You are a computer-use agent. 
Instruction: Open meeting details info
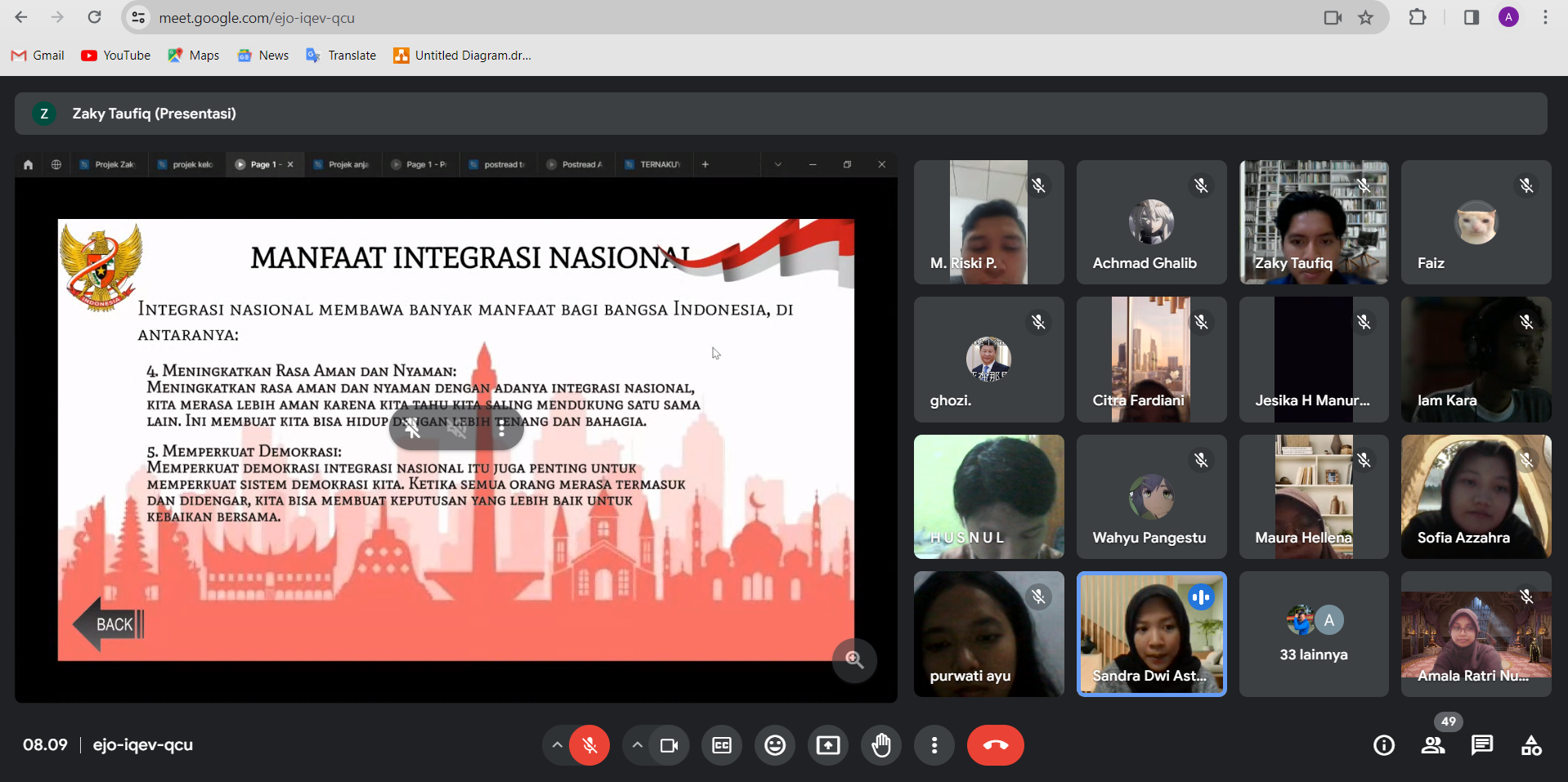coord(1383,745)
